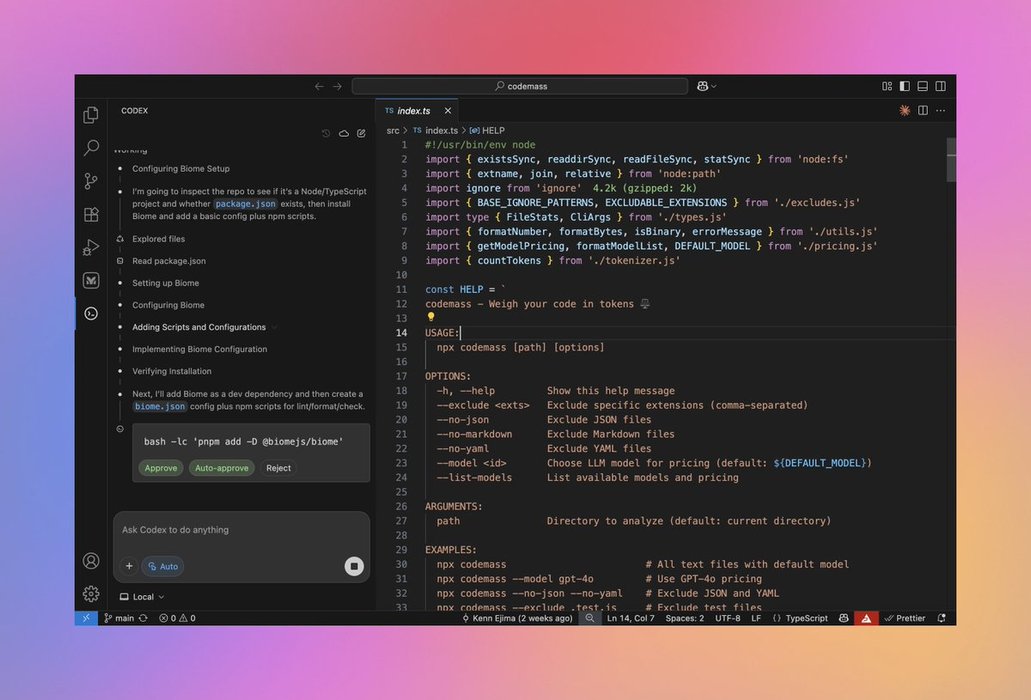Toggle the secondary side bar visibility
This screenshot has width=1031, height=700.
[x=941, y=86]
